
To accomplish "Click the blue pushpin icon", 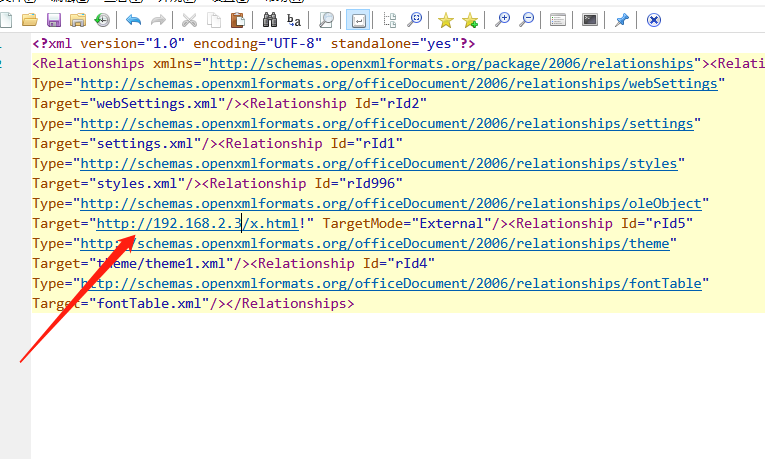I will (x=622, y=20).
